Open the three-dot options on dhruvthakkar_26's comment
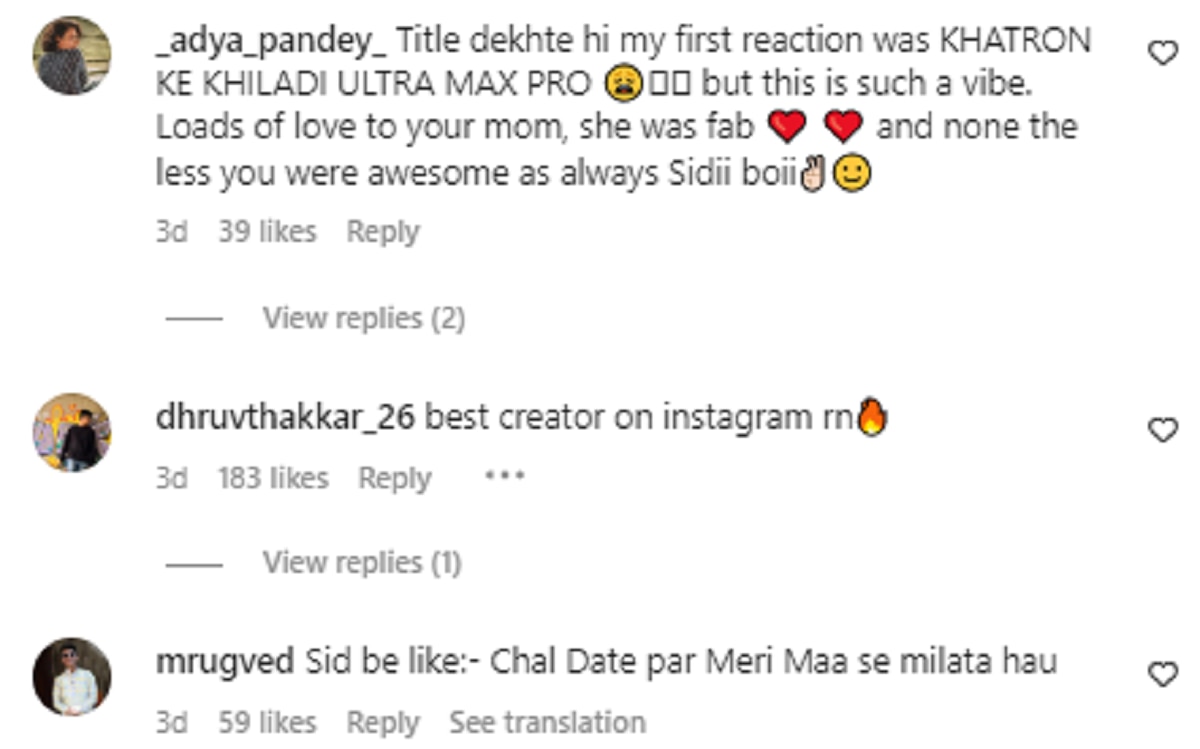This screenshot has width=1200, height=749. (504, 477)
